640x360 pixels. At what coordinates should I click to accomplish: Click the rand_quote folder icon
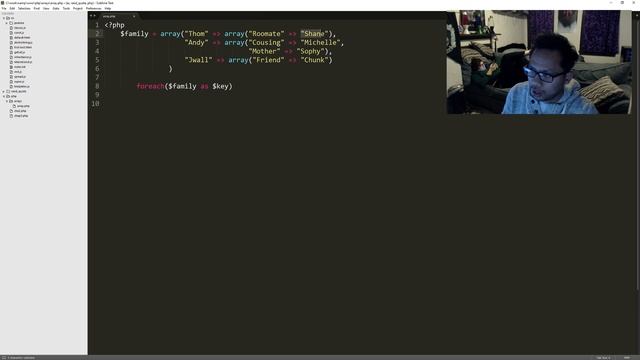point(8,91)
